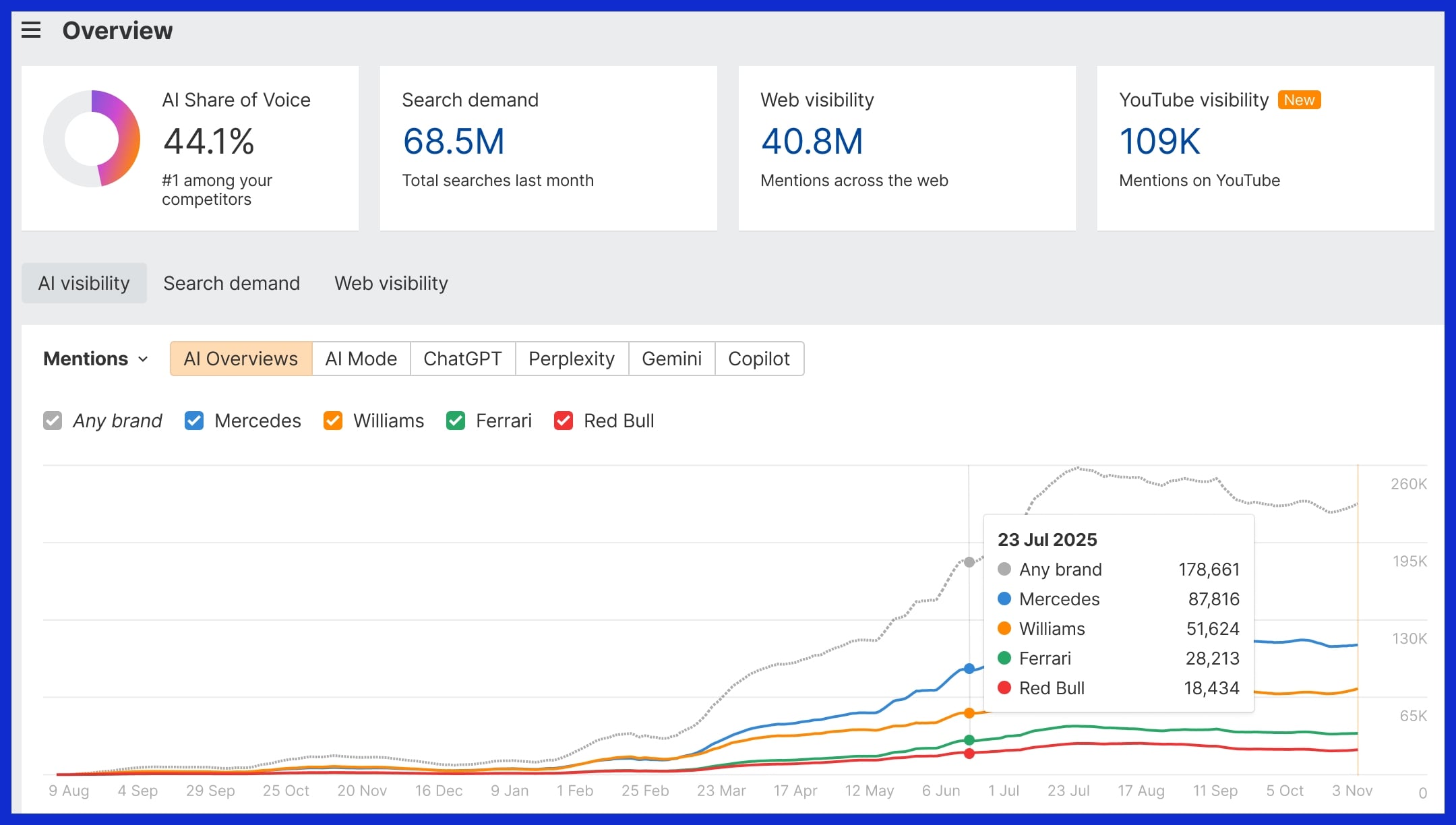
Task: Uncheck the Red Bull checkbox
Action: point(564,421)
